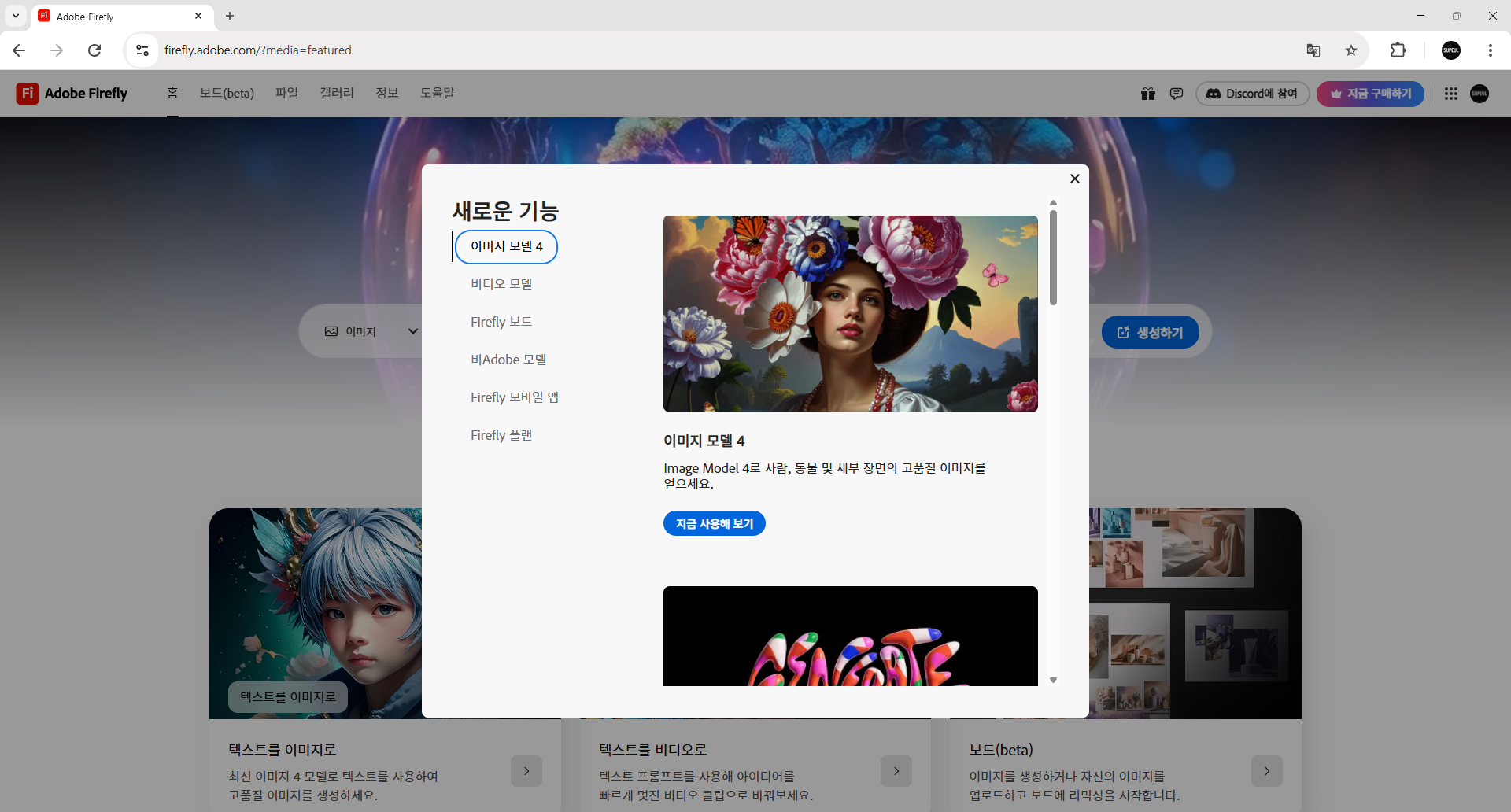Image resolution: width=1511 pixels, height=812 pixels.
Task: Open the 비디오 모델 section
Action: [501, 284]
